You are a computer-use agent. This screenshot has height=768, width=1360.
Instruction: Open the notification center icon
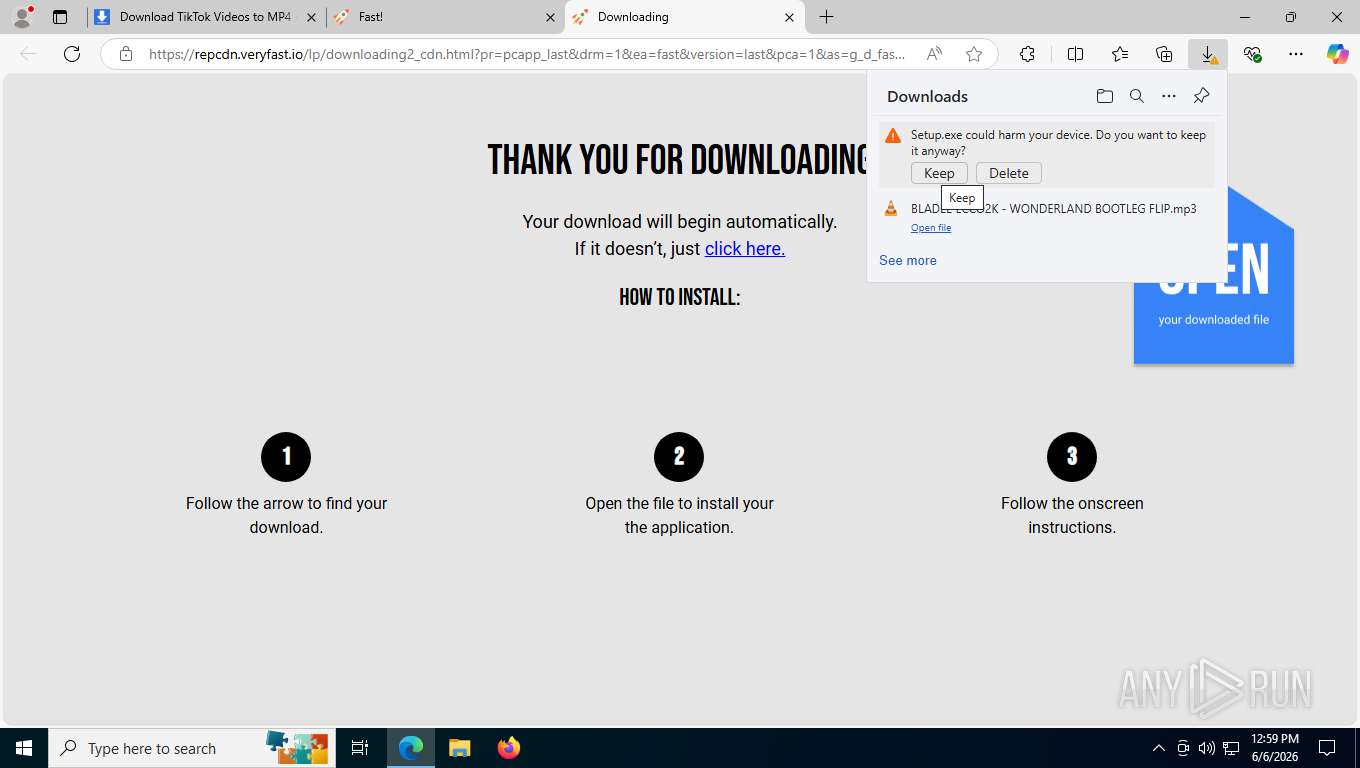[1327, 748]
